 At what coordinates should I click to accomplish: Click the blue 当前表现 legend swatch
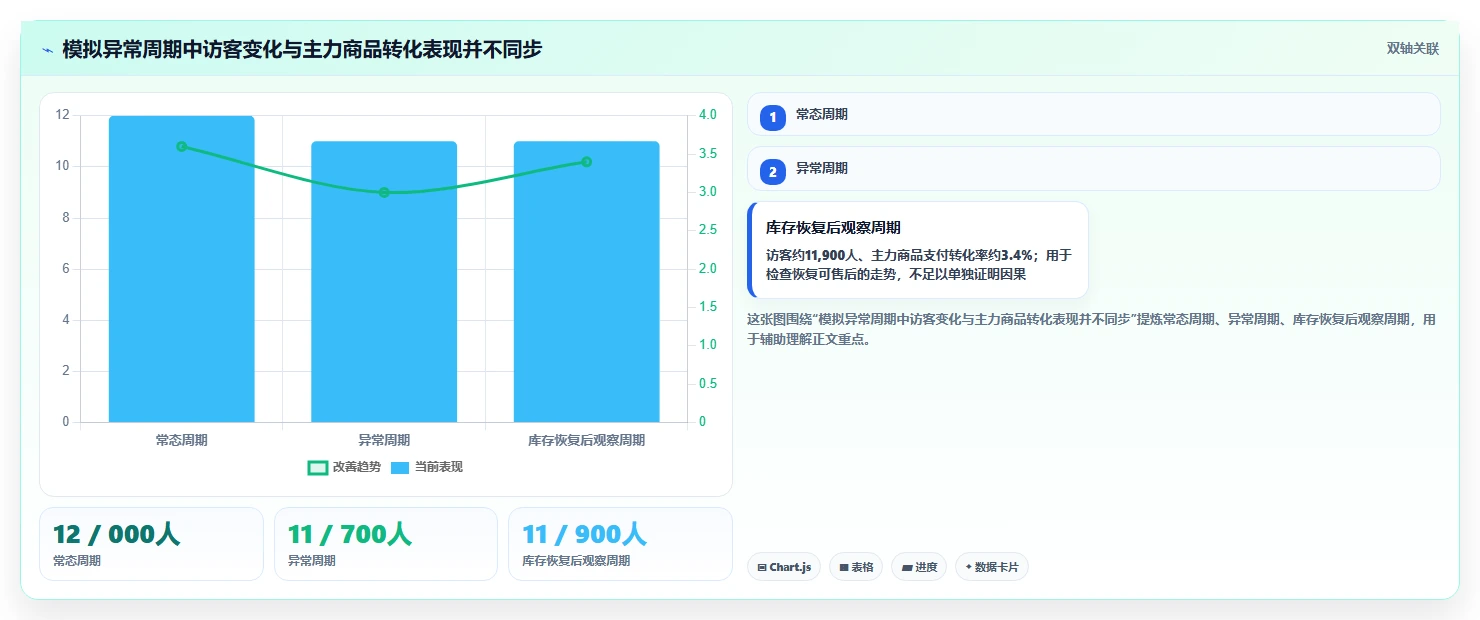(x=400, y=468)
